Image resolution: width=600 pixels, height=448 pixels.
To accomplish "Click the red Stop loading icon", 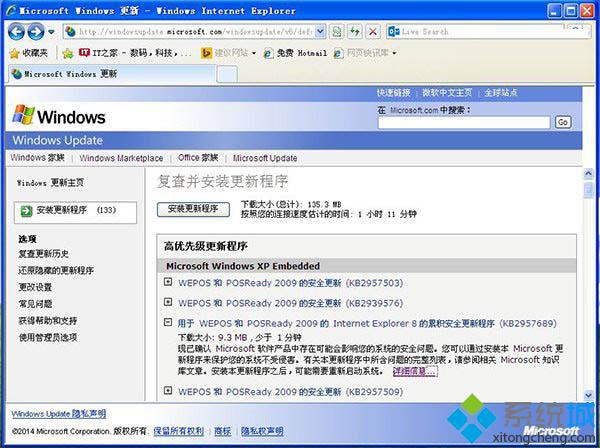I will coord(373,31).
